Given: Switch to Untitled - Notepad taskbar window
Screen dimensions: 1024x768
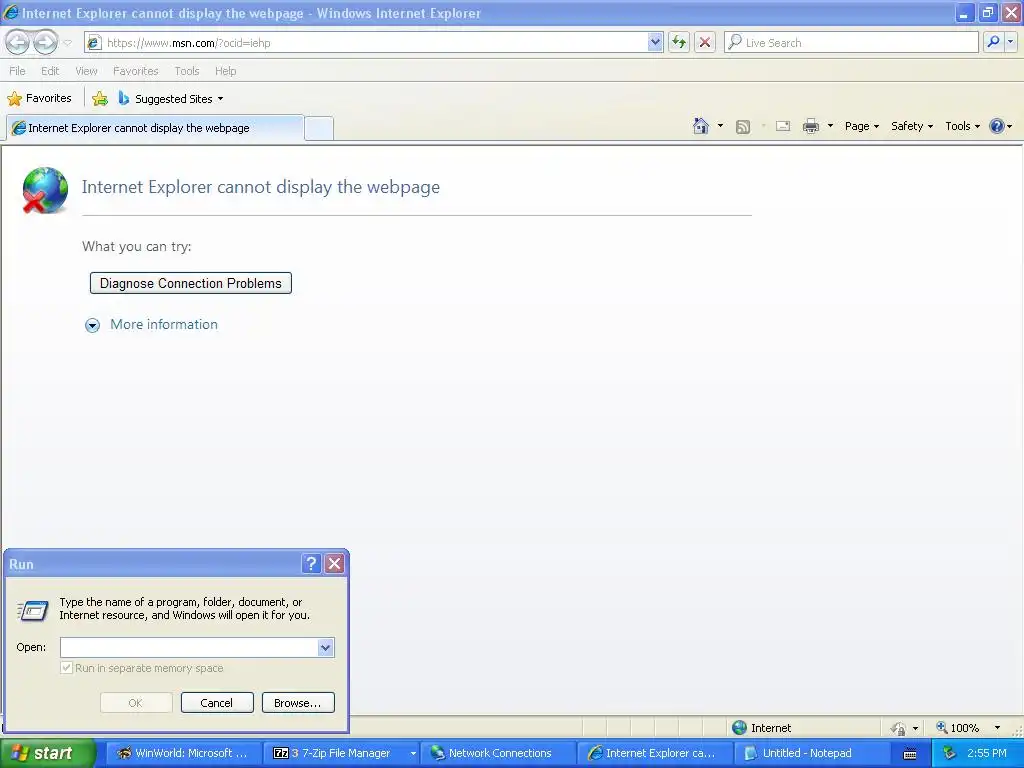Looking at the screenshot, I should [x=811, y=753].
